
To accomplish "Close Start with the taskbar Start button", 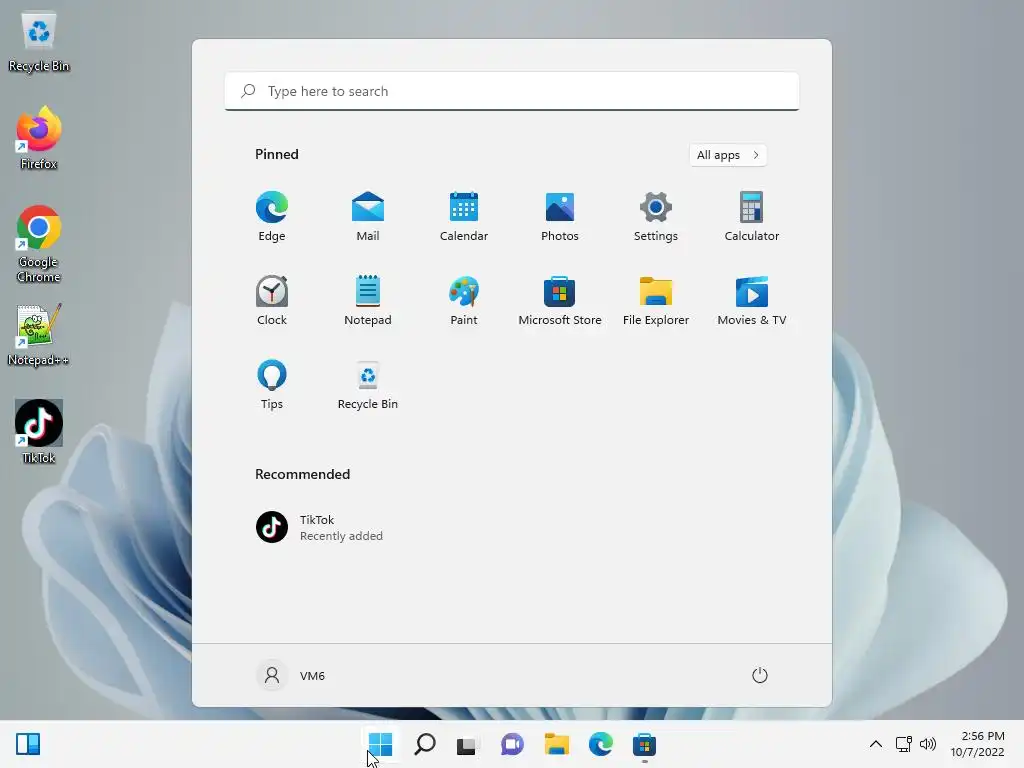I will pos(380,744).
